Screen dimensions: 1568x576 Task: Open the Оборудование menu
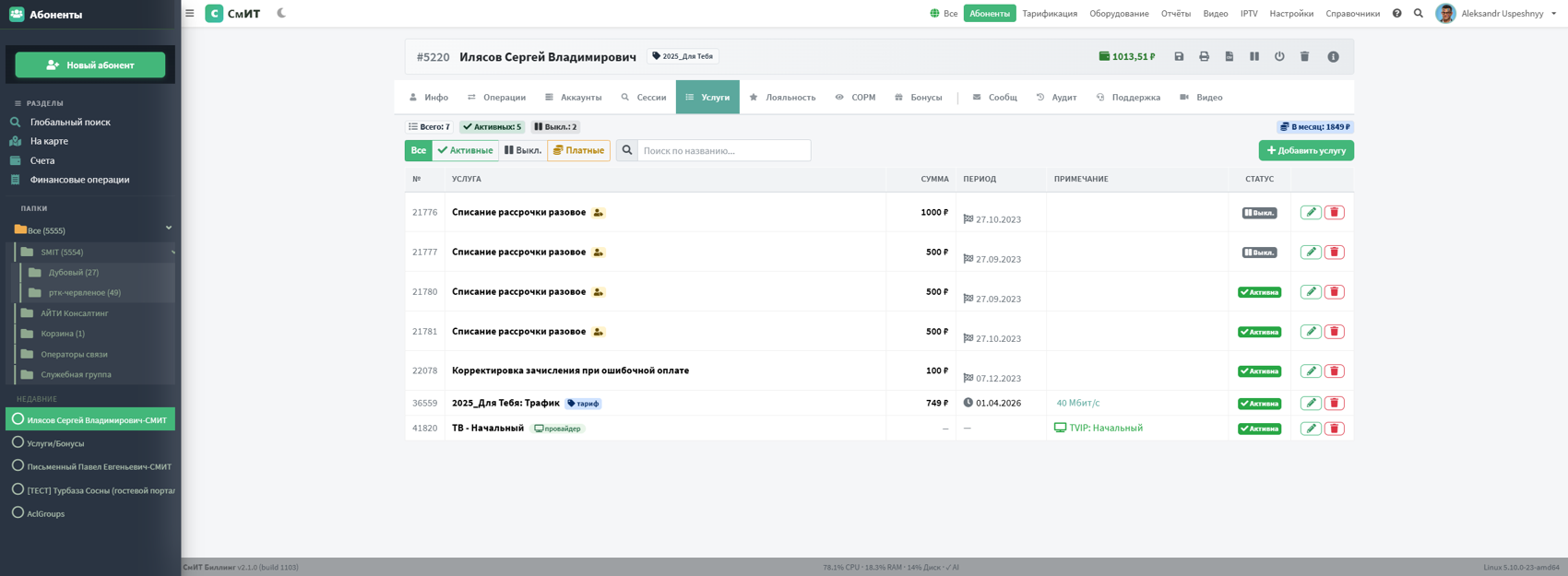pyautogui.click(x=1119, y=14)
